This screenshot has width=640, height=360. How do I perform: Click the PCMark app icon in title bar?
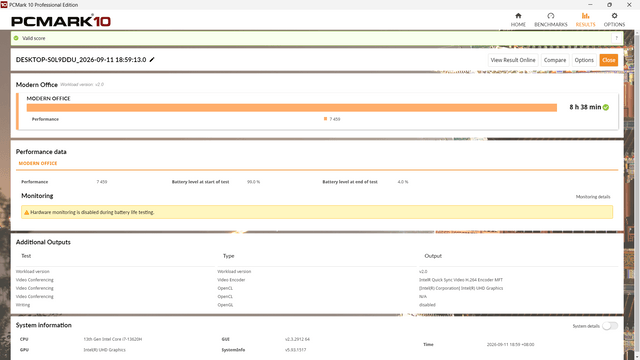coord(4,4)
